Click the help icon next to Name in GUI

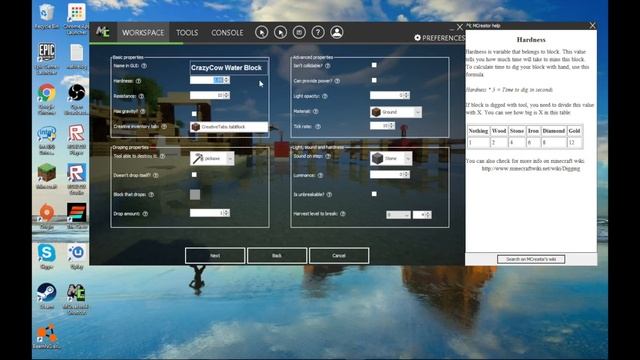[x=144, y=66]
